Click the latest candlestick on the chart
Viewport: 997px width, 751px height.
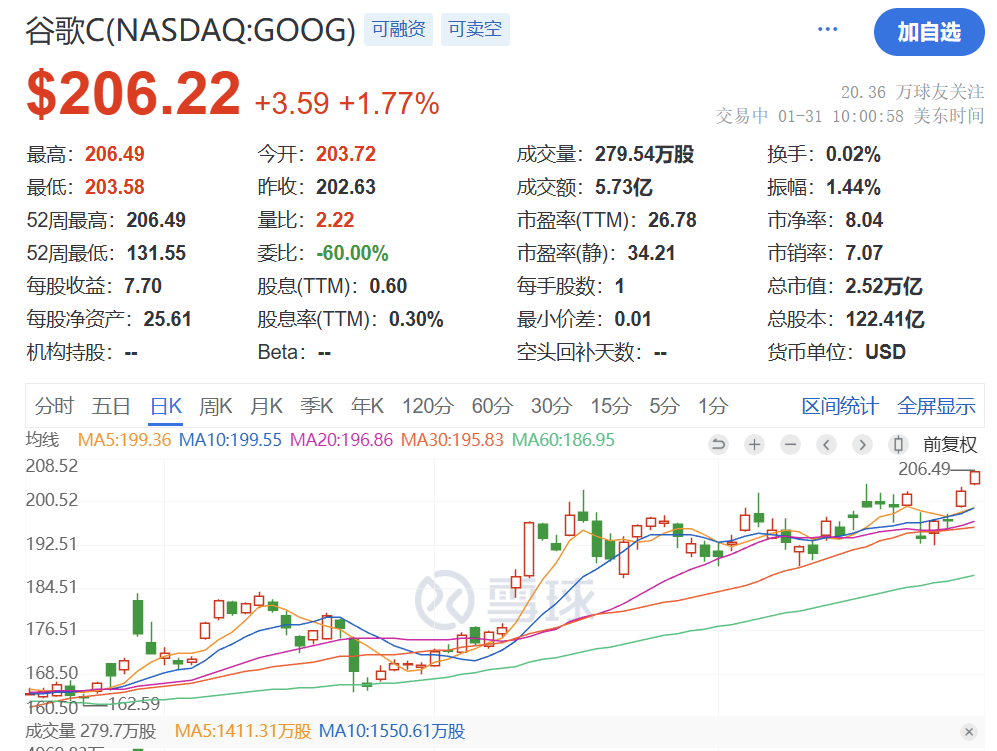(975, 477)
